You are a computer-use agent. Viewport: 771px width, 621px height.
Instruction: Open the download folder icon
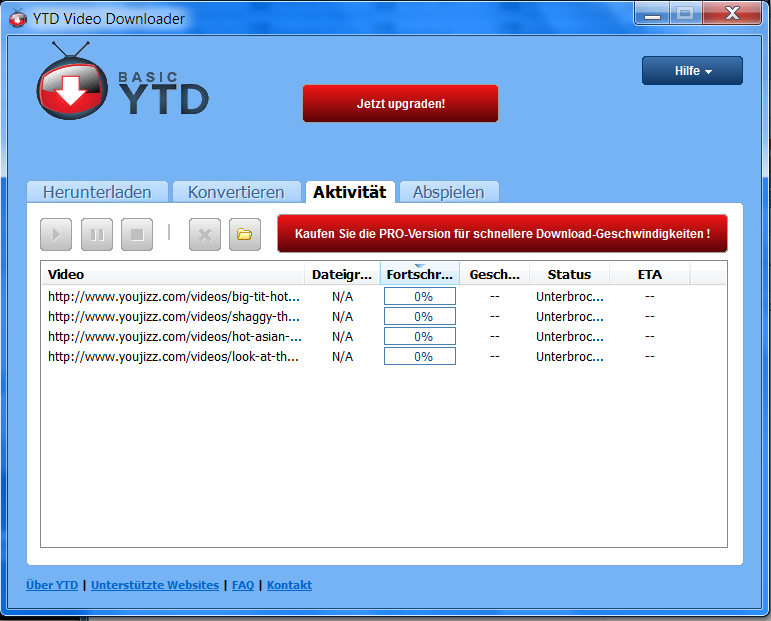244,235
